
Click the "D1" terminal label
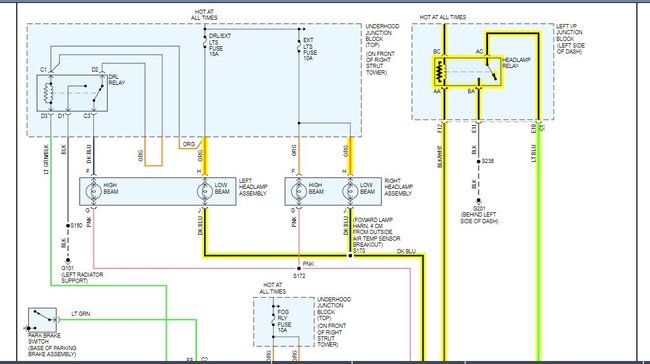pyautogui.click(x=61, y=116)
